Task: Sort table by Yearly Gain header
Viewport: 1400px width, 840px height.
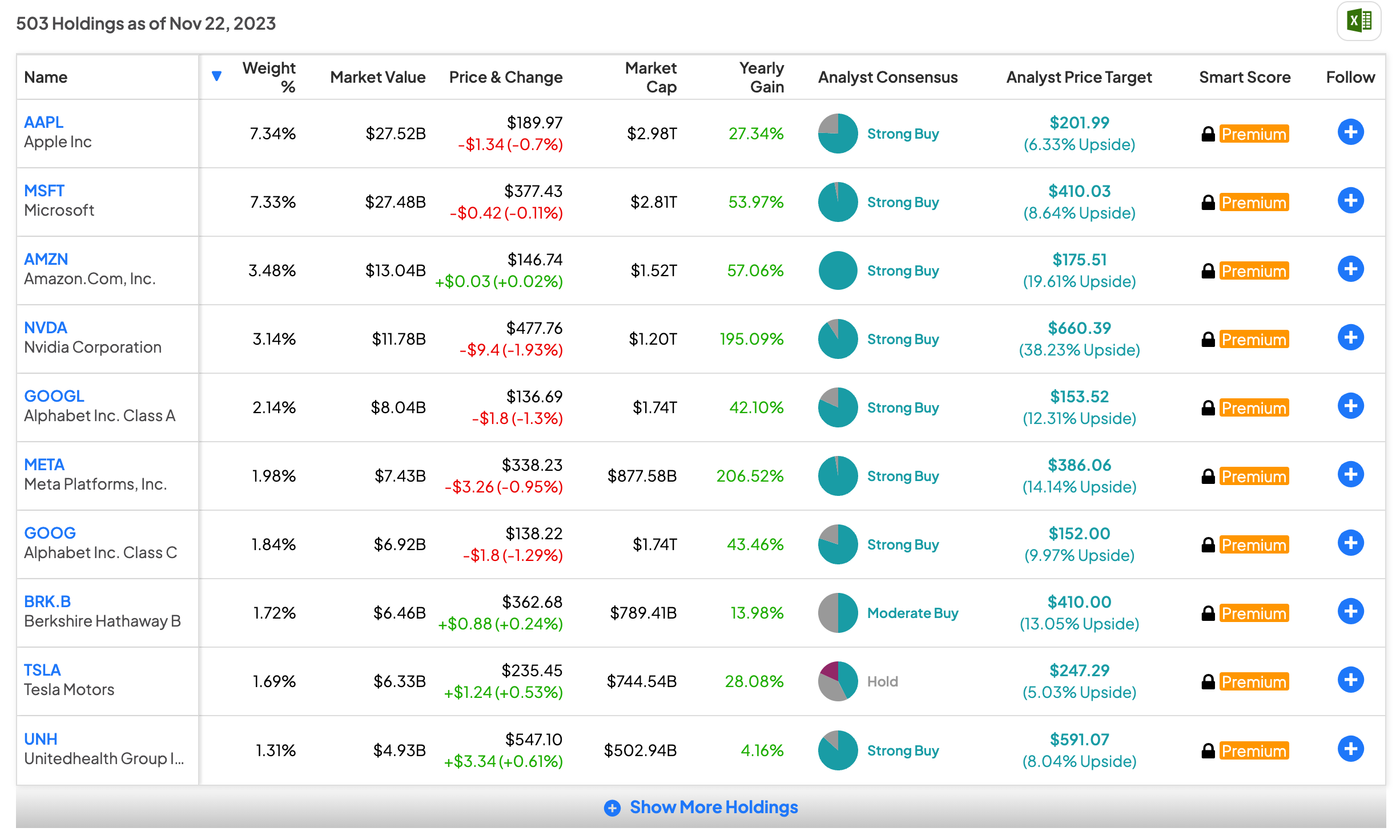Action: click(761, 77)
